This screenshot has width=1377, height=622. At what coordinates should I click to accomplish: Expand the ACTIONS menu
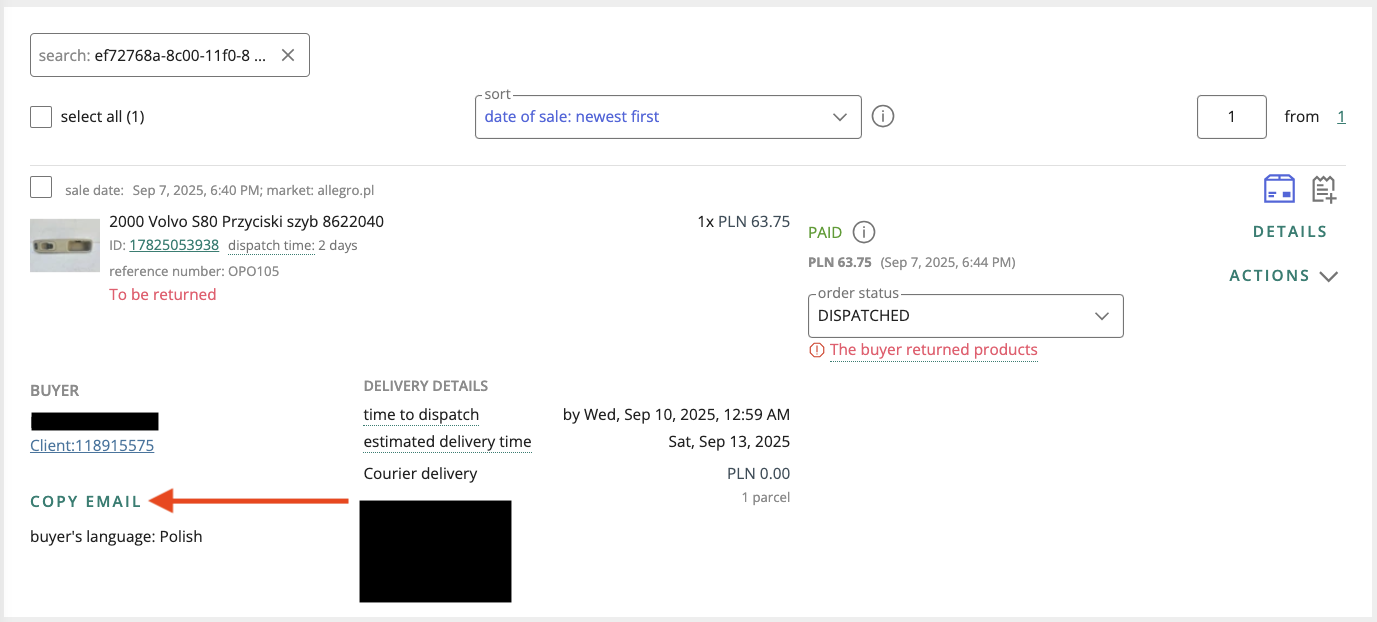1283,276
